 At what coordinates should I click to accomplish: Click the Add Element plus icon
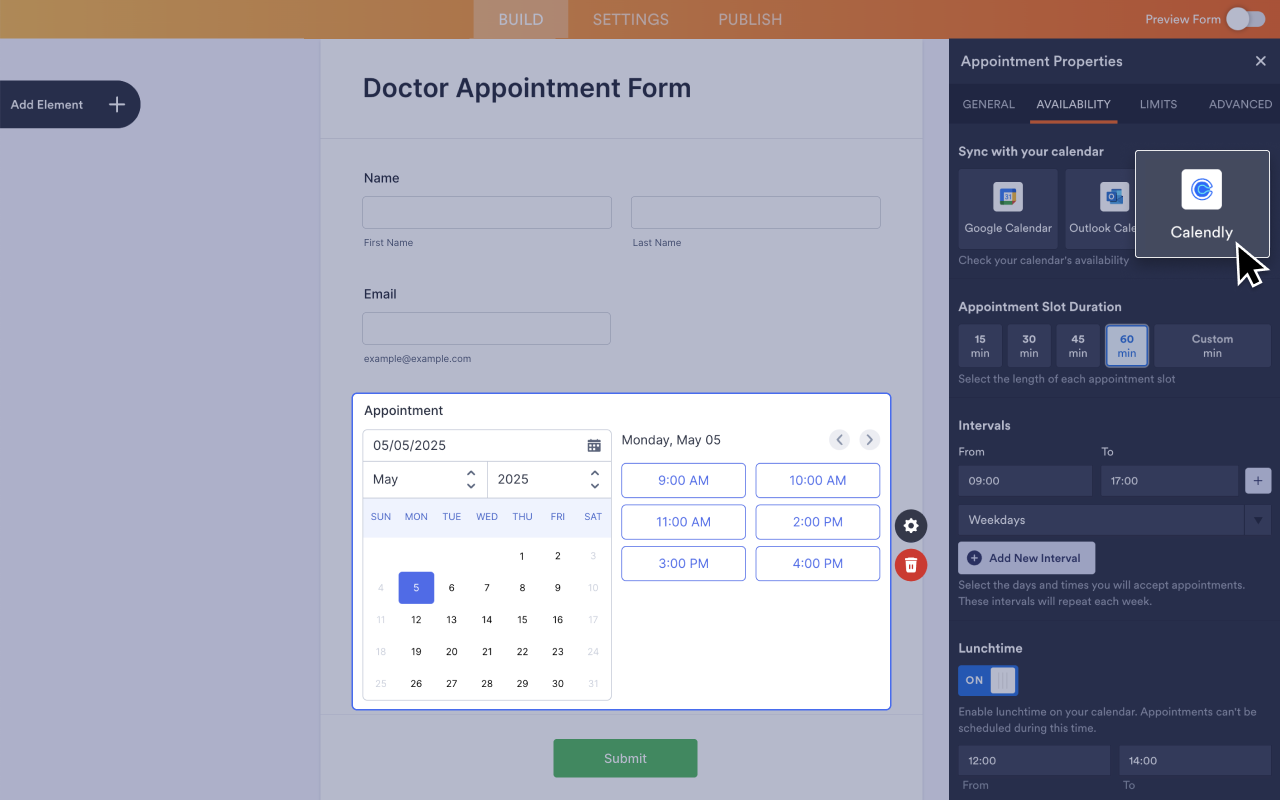click(117, 104)
